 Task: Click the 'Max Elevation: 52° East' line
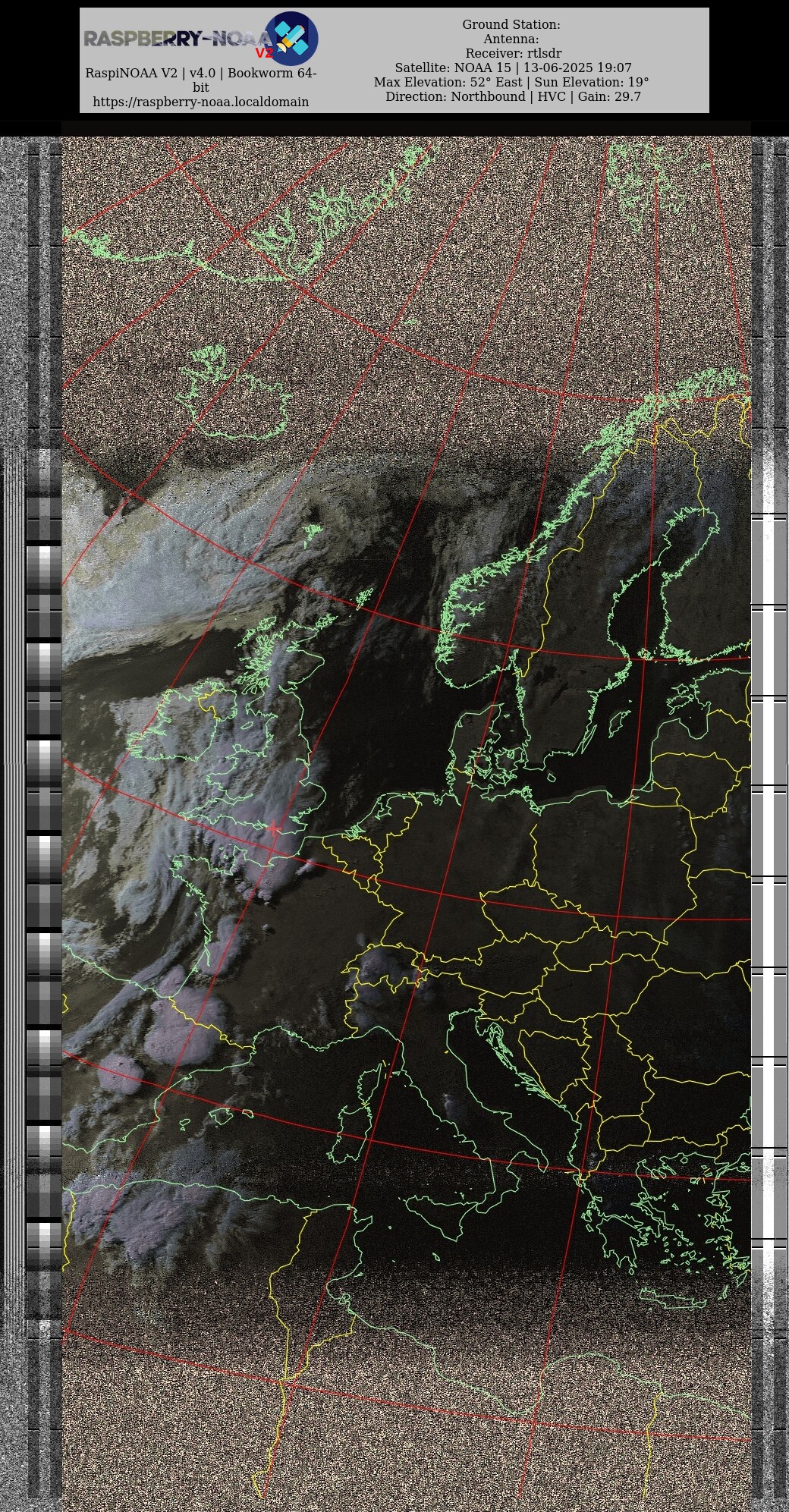pos(511,83)
